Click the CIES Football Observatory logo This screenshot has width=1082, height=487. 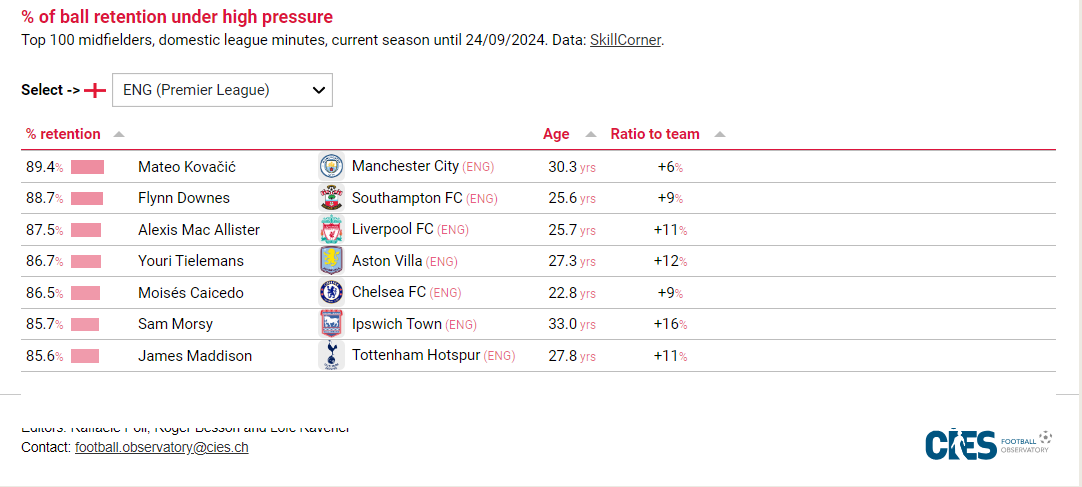[988, 444]
